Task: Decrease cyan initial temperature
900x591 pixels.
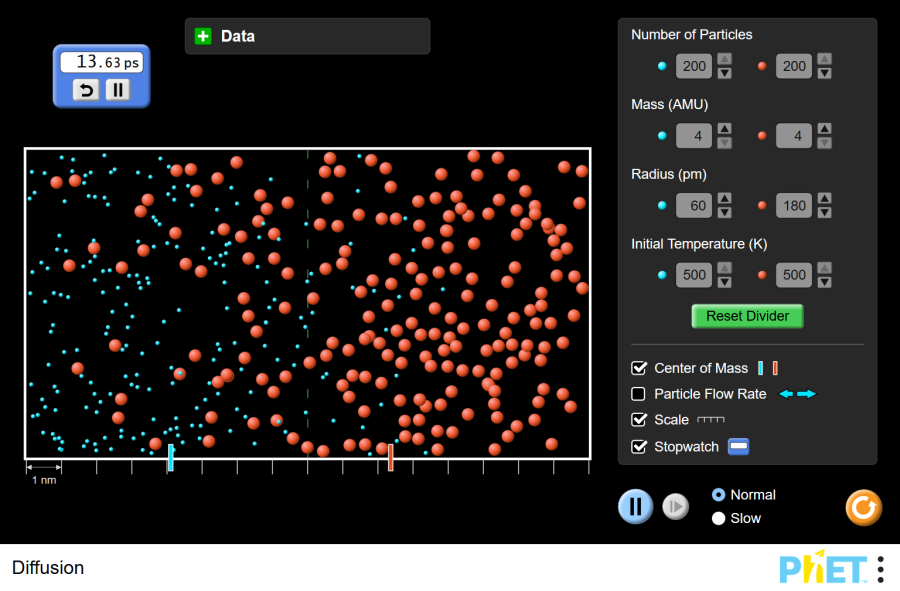Action: click(x=724, y=282)
